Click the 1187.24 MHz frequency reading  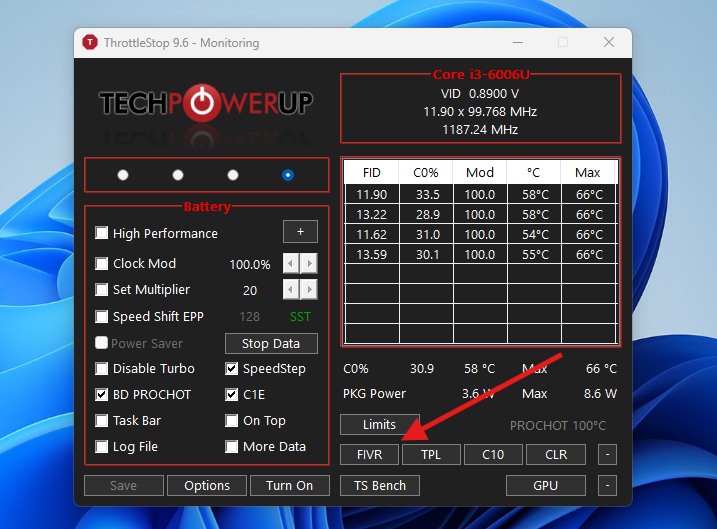(480, 130)
